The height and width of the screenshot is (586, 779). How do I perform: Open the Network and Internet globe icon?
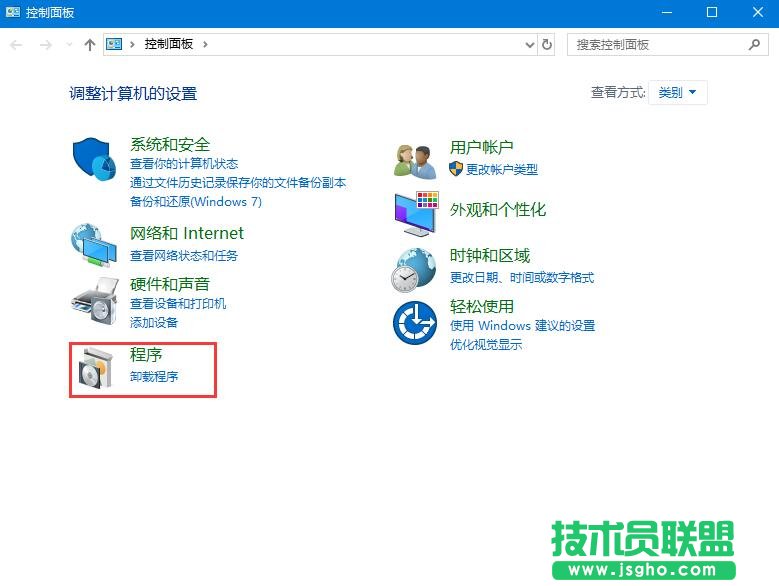[x=96, y=244]
